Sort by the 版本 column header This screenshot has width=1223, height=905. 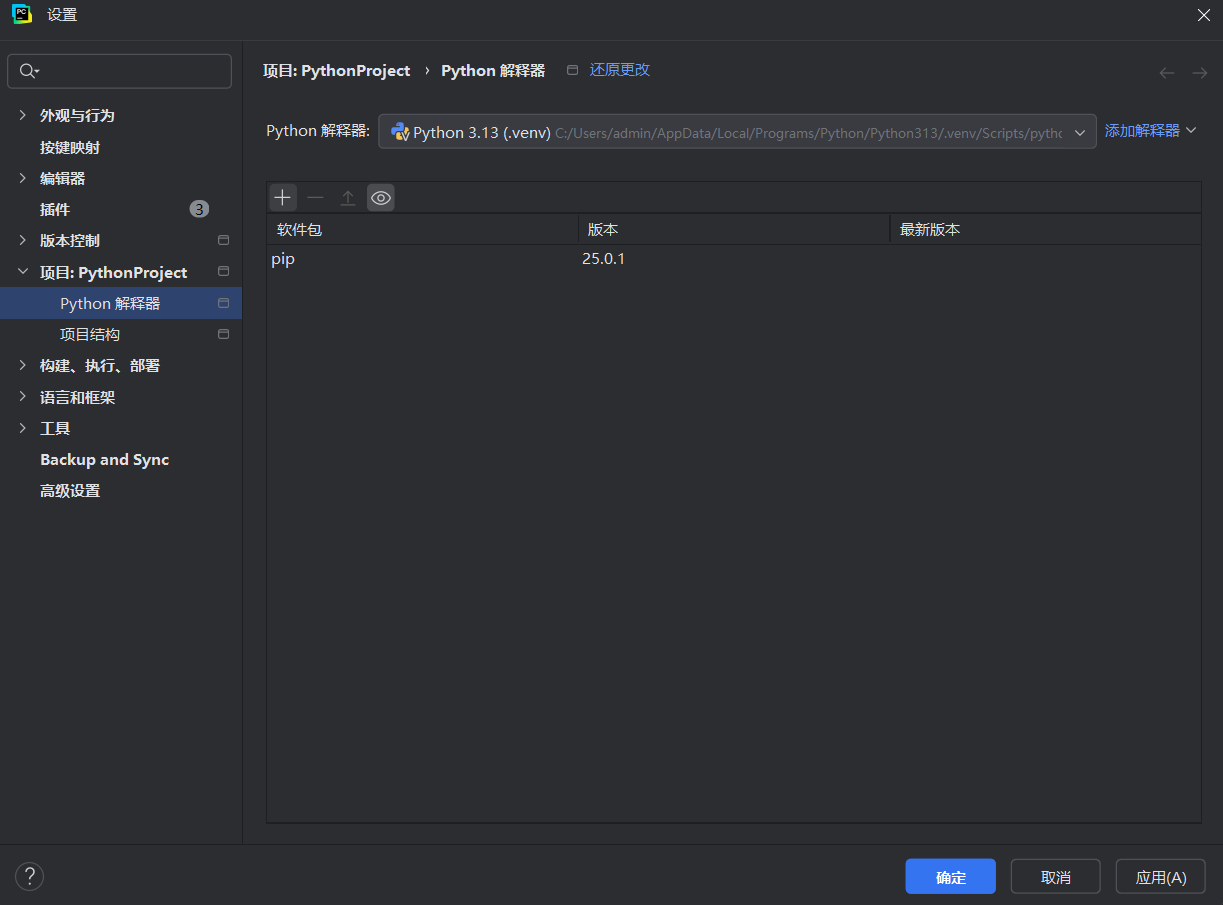(734, 229)
